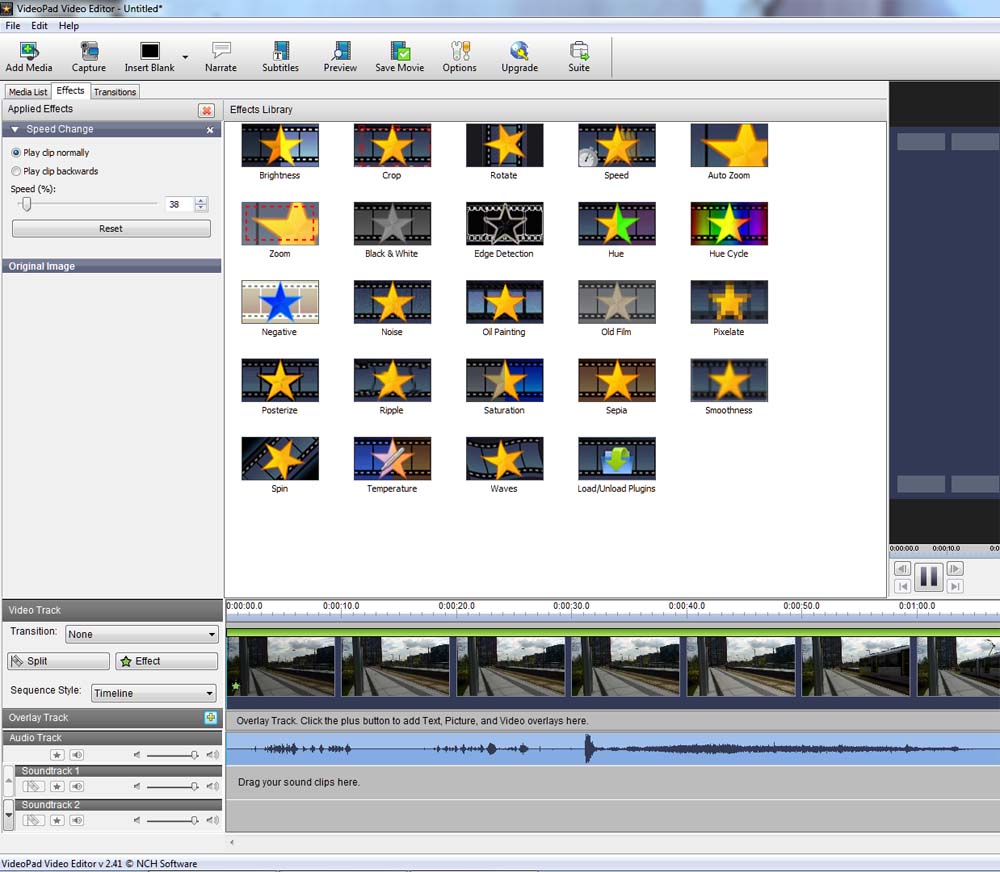Click the Soundtrack 1 split button
1000x872 pixels.
34,787
